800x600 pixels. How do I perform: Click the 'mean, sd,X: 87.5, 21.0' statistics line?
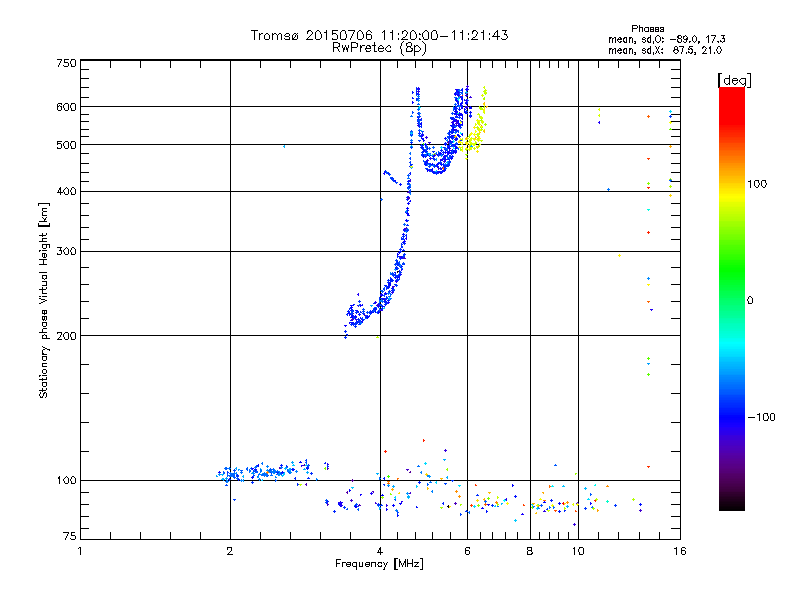click(665, 50)
